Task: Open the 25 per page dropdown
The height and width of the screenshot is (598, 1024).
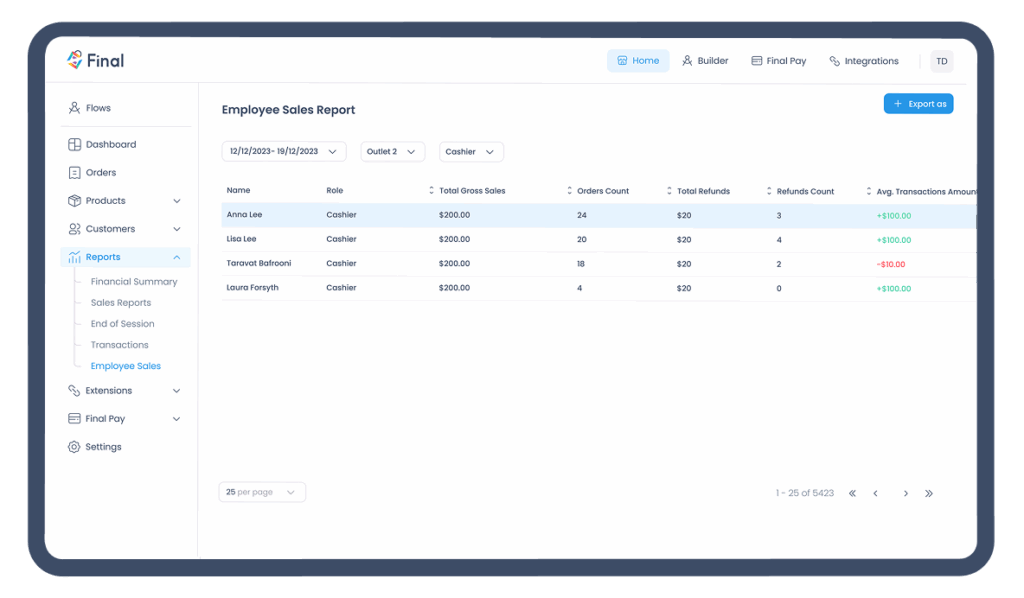Action: coord(262,492)
